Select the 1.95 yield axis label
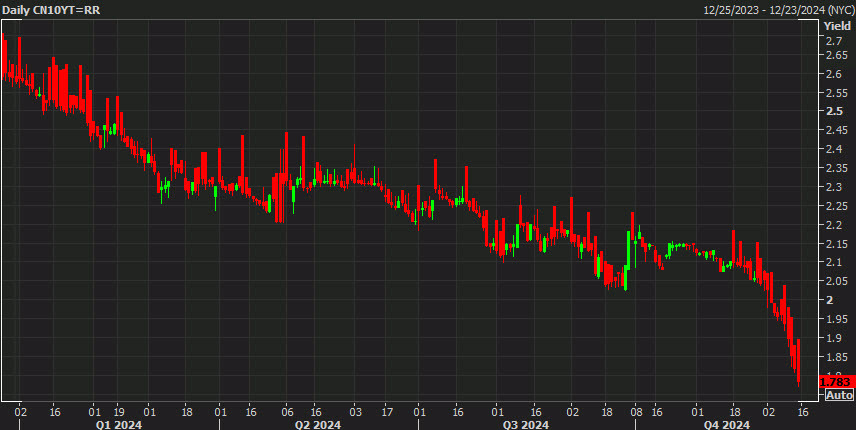 point(837,319)
